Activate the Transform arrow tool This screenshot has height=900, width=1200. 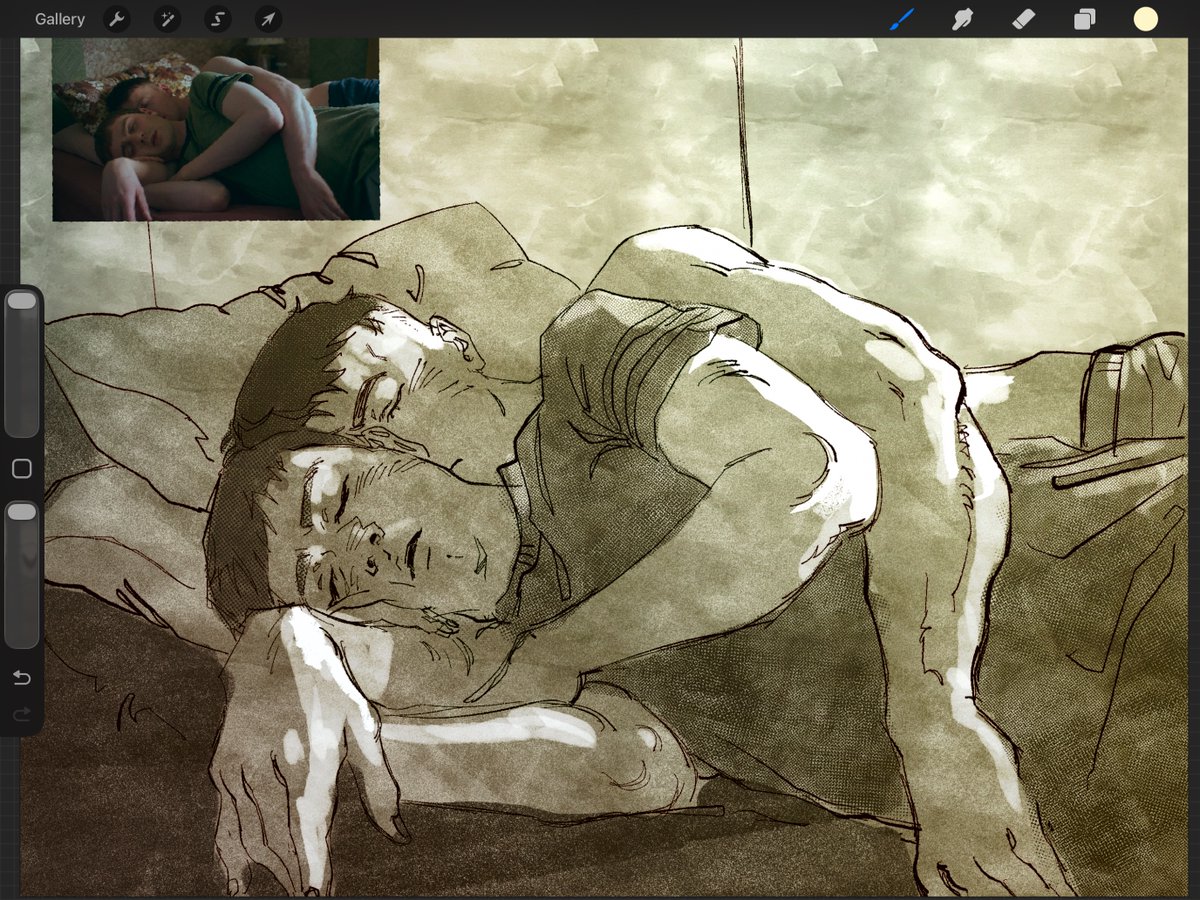(268, 19)
